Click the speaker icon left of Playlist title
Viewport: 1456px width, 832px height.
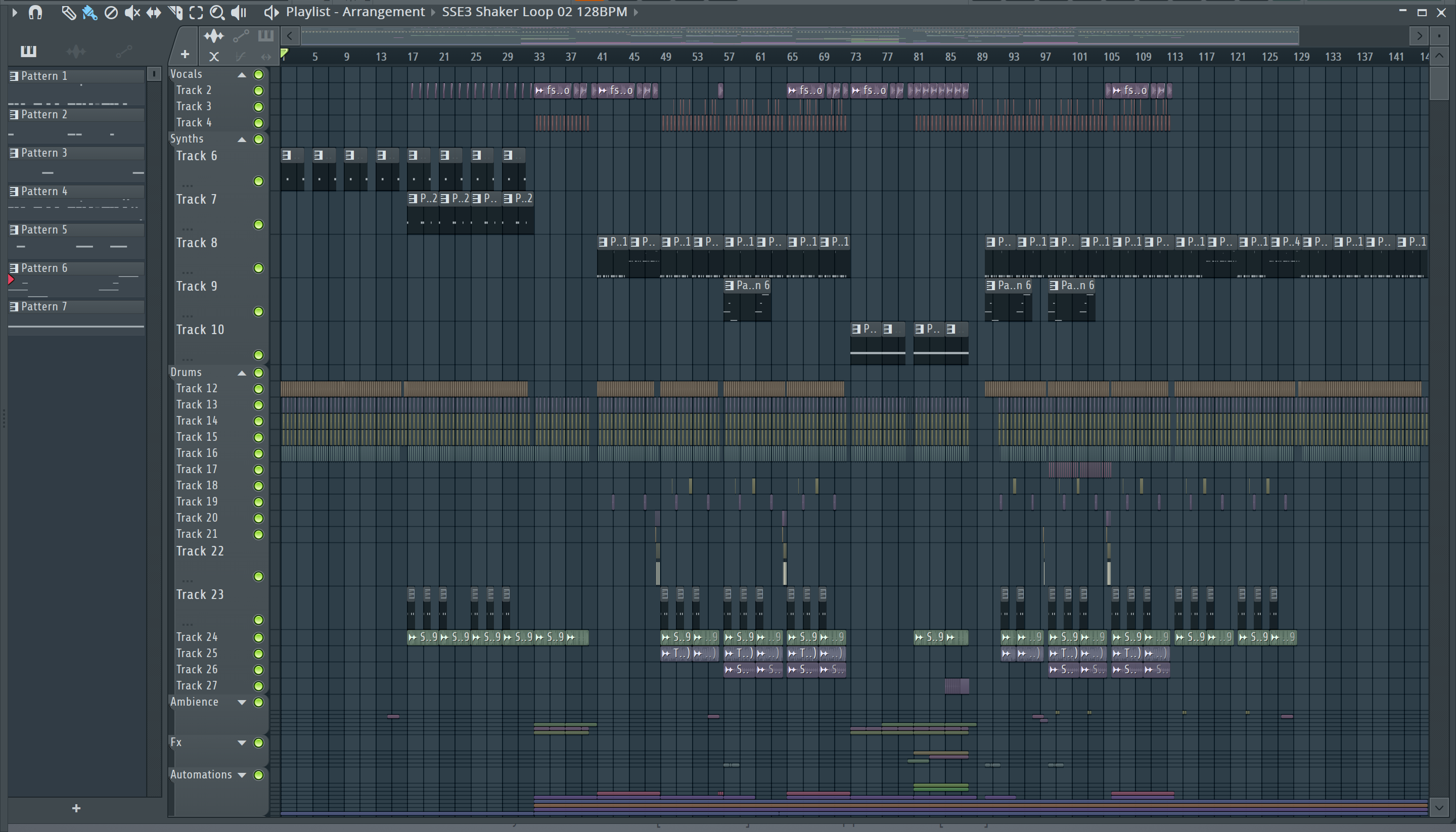click(271, 12)
